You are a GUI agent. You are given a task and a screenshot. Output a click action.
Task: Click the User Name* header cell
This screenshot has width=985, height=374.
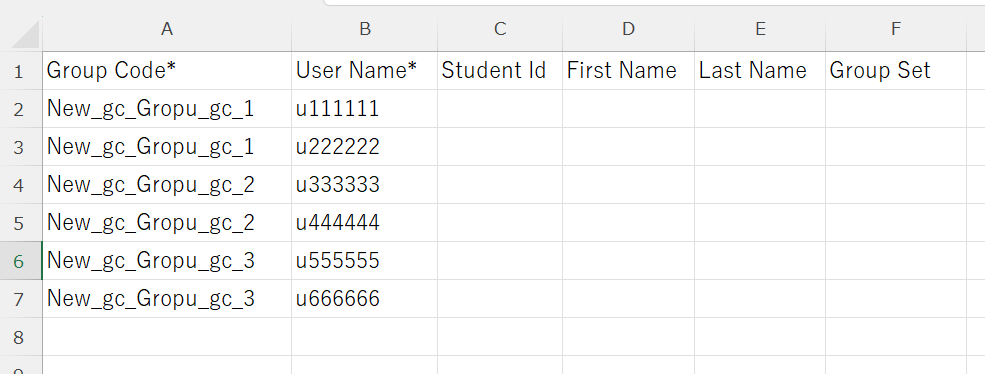click(364, 71)
